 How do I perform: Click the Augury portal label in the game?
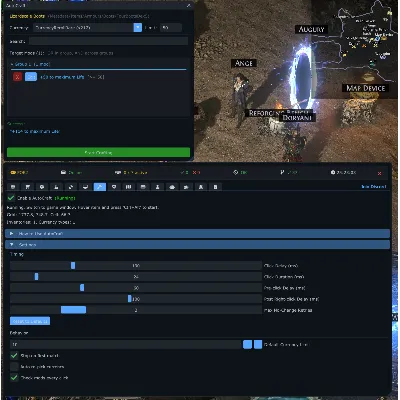[x=311, y=29]
